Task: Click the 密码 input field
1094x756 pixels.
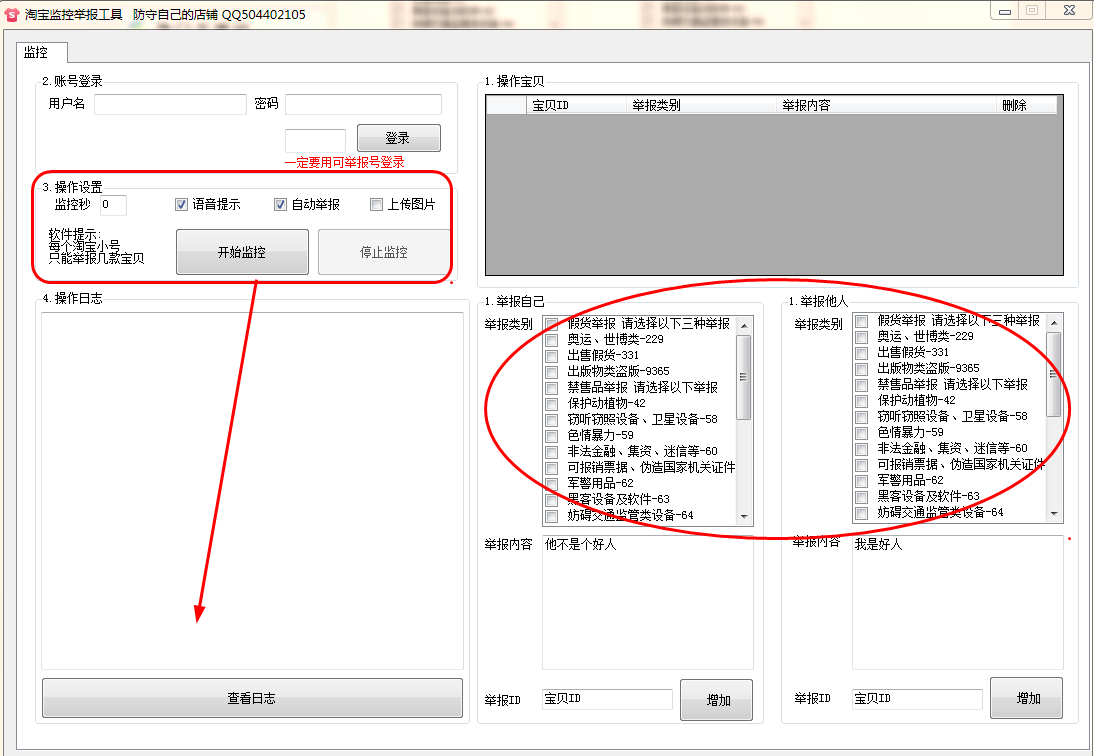Action: pos(364,104)
